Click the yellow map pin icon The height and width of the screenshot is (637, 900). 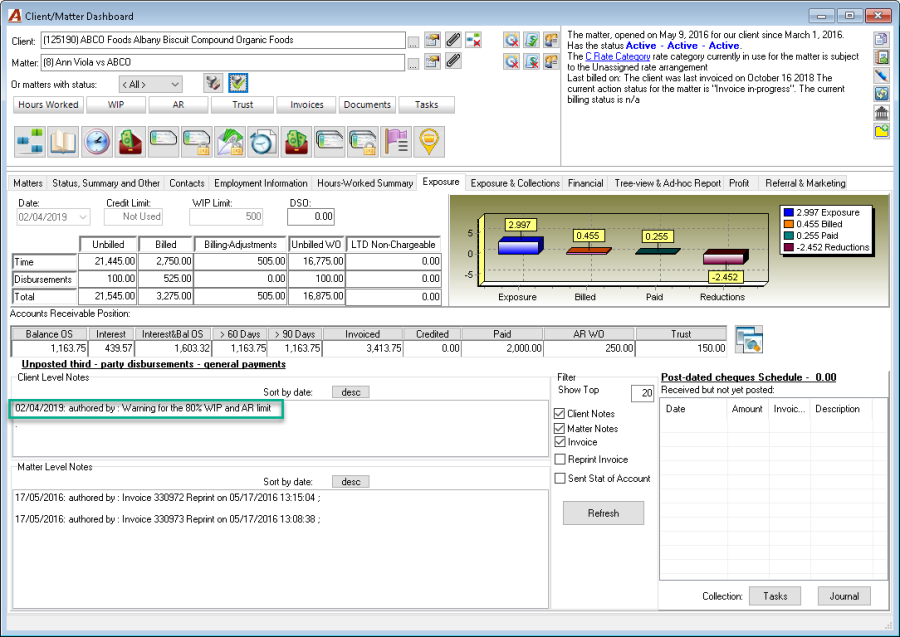coord(429,141)
